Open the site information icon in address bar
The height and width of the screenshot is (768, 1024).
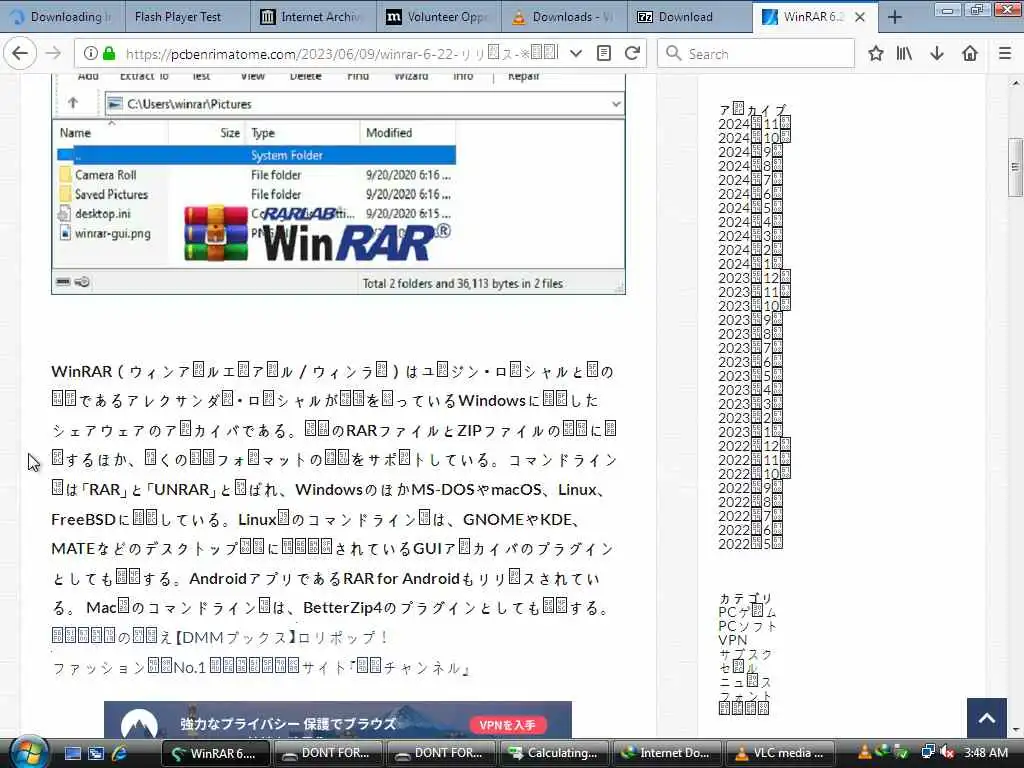(x=91, y=54)
